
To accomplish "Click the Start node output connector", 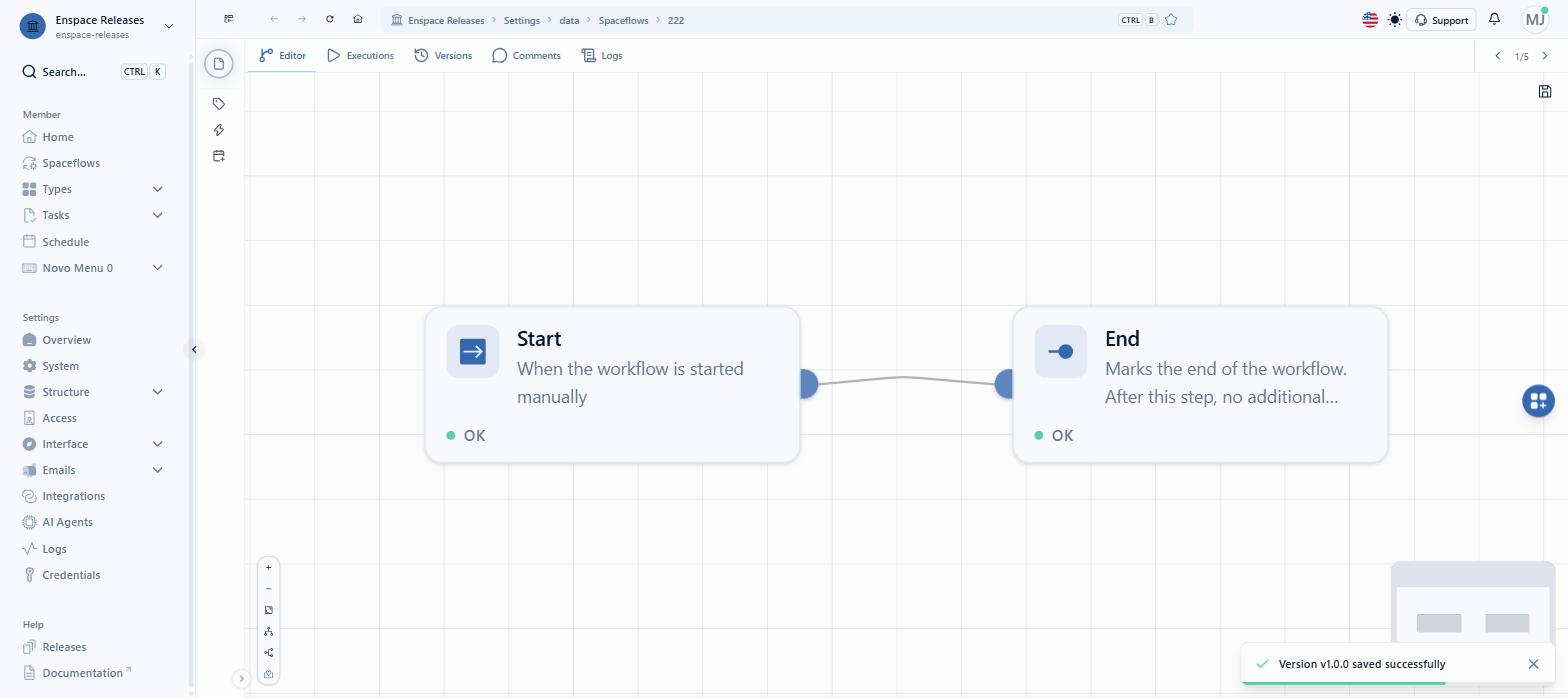I will (807, 384).
